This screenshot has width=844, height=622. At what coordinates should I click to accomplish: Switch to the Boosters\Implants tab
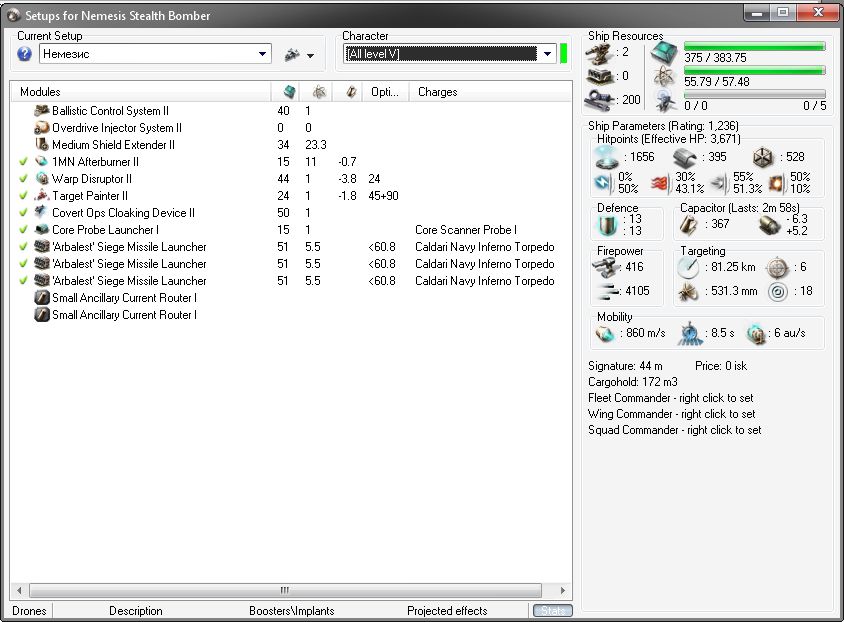click(x=291, y=611)
